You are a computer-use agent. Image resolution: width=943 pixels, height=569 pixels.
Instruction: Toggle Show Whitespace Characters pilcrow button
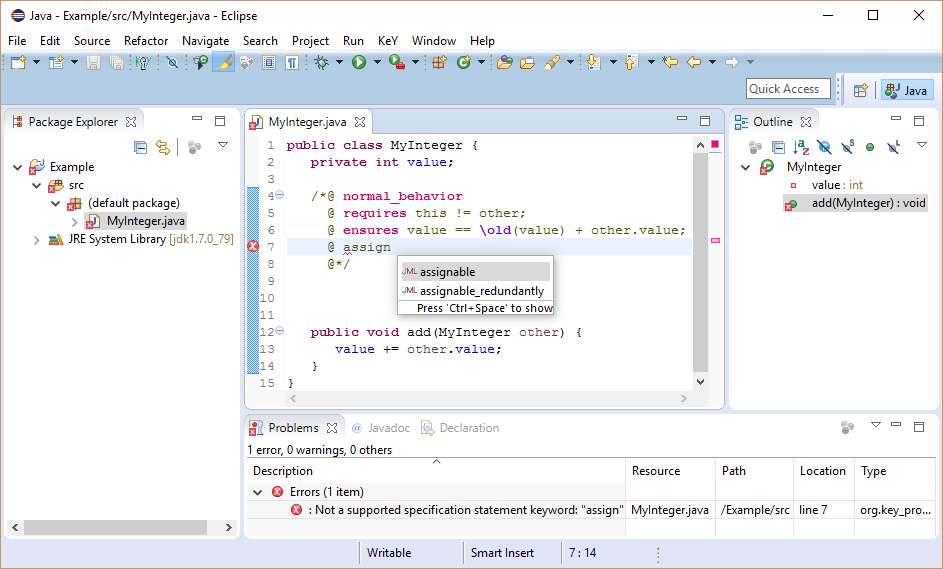(x=292, y=62)
